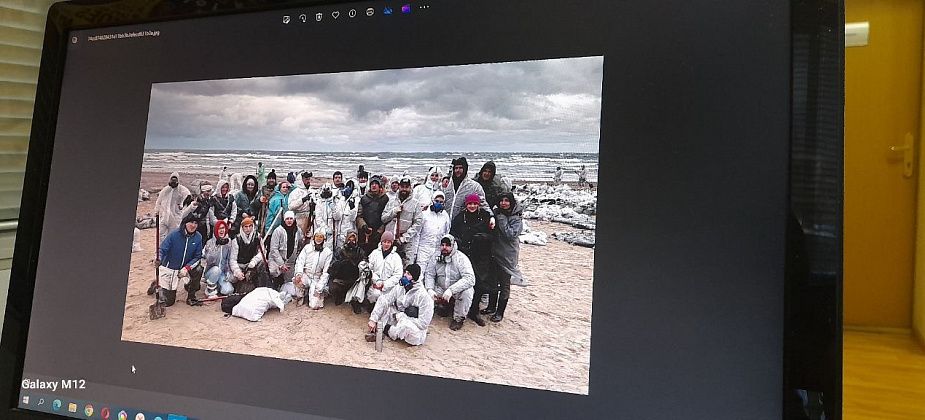Mark photo as favorite with heart icon
Screen dimensions: 925x420
pos(335,15)
